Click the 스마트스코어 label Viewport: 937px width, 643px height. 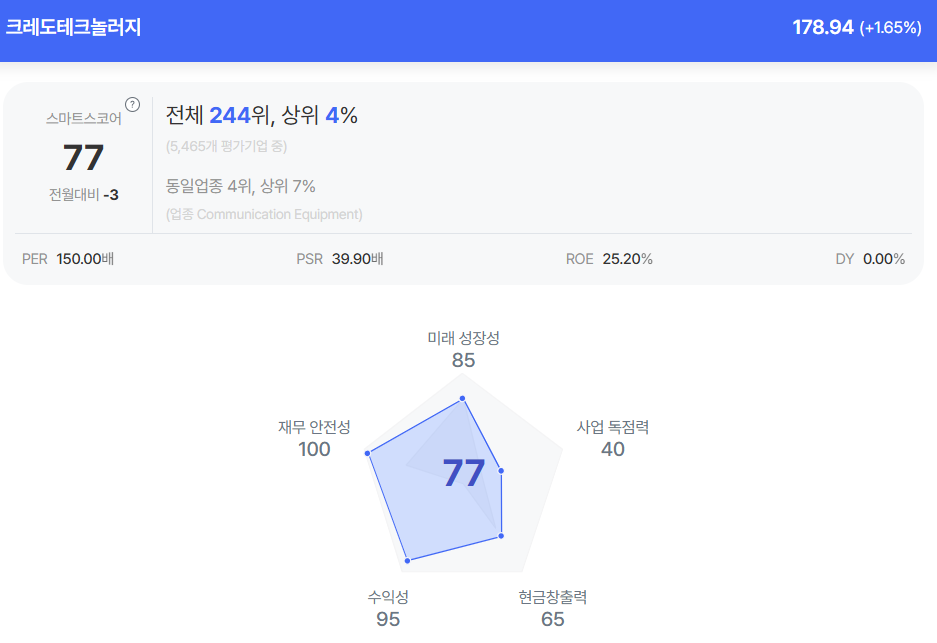[x=83, y=118]
